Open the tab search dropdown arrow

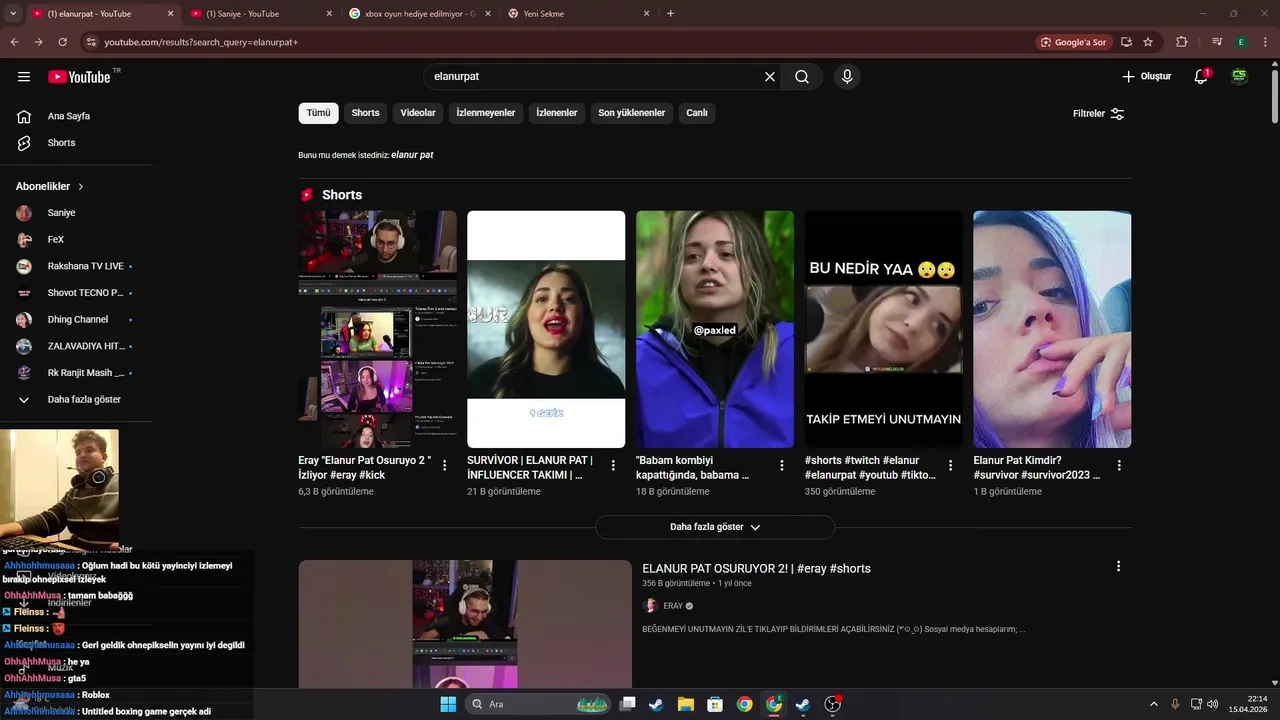(x=13, y=14)
